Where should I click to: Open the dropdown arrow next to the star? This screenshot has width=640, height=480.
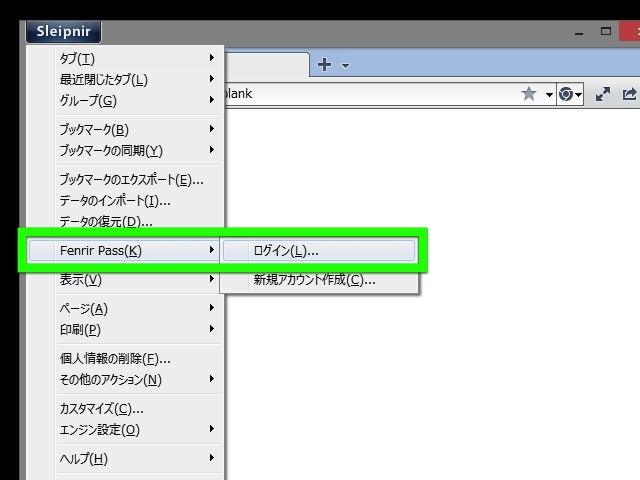(x=549, y=95)
